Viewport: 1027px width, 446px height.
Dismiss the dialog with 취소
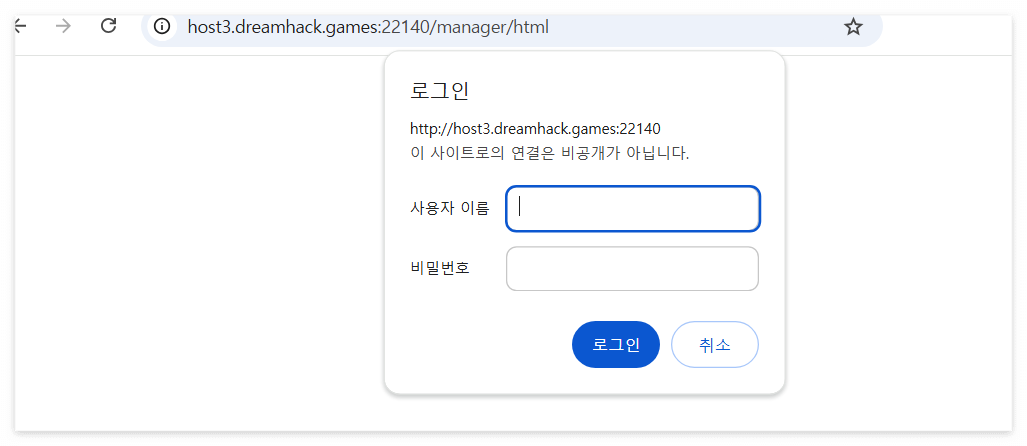tap(715, 344)
